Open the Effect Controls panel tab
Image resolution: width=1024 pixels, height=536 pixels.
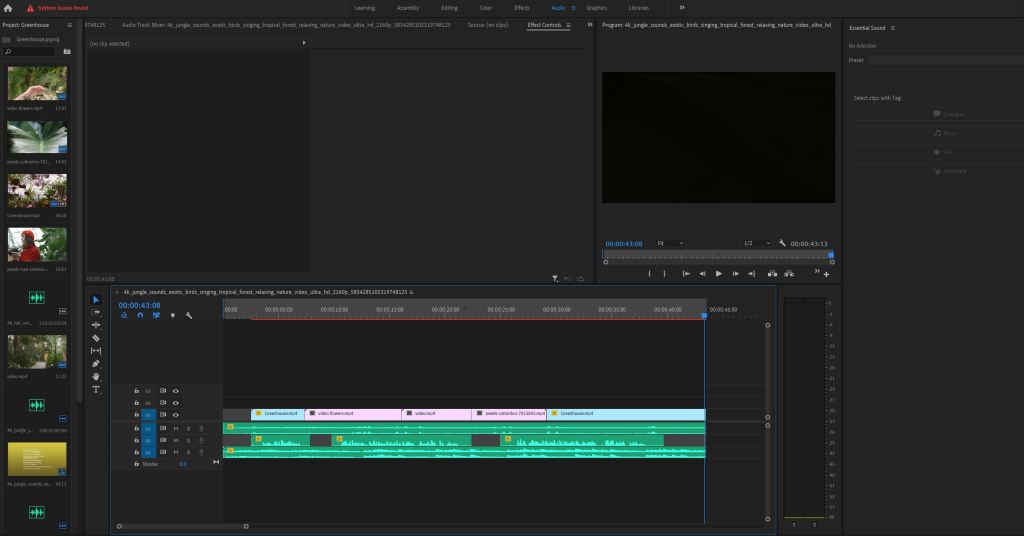tap(544, 24)
